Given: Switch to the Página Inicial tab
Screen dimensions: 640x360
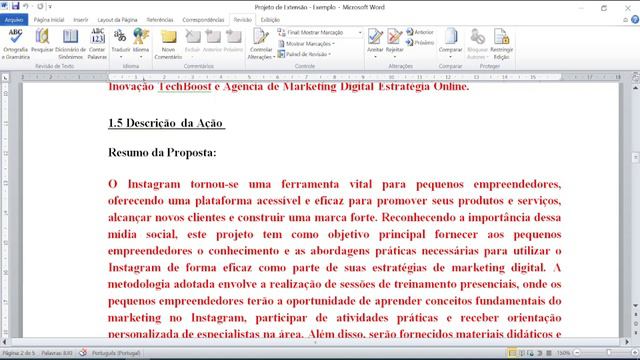Looking at the screenshot, I should 49,20.
